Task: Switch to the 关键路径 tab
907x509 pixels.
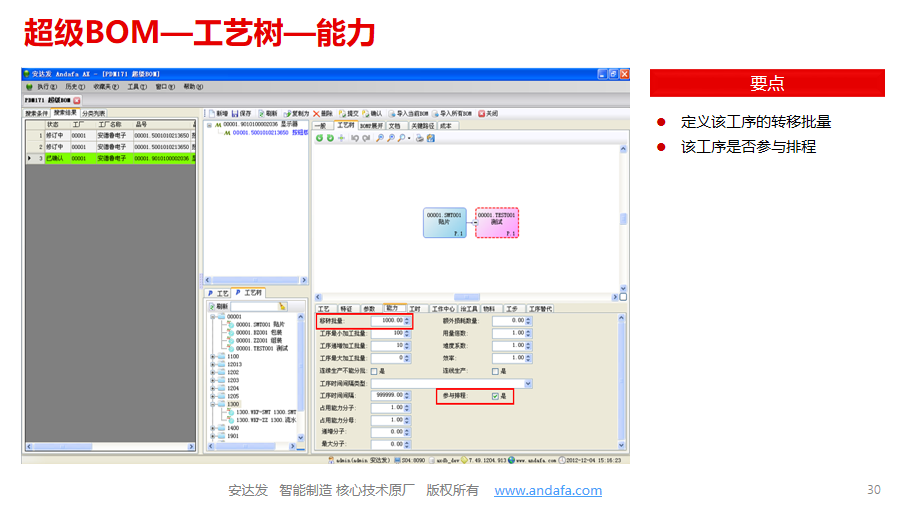Action: tap(420, 126)
